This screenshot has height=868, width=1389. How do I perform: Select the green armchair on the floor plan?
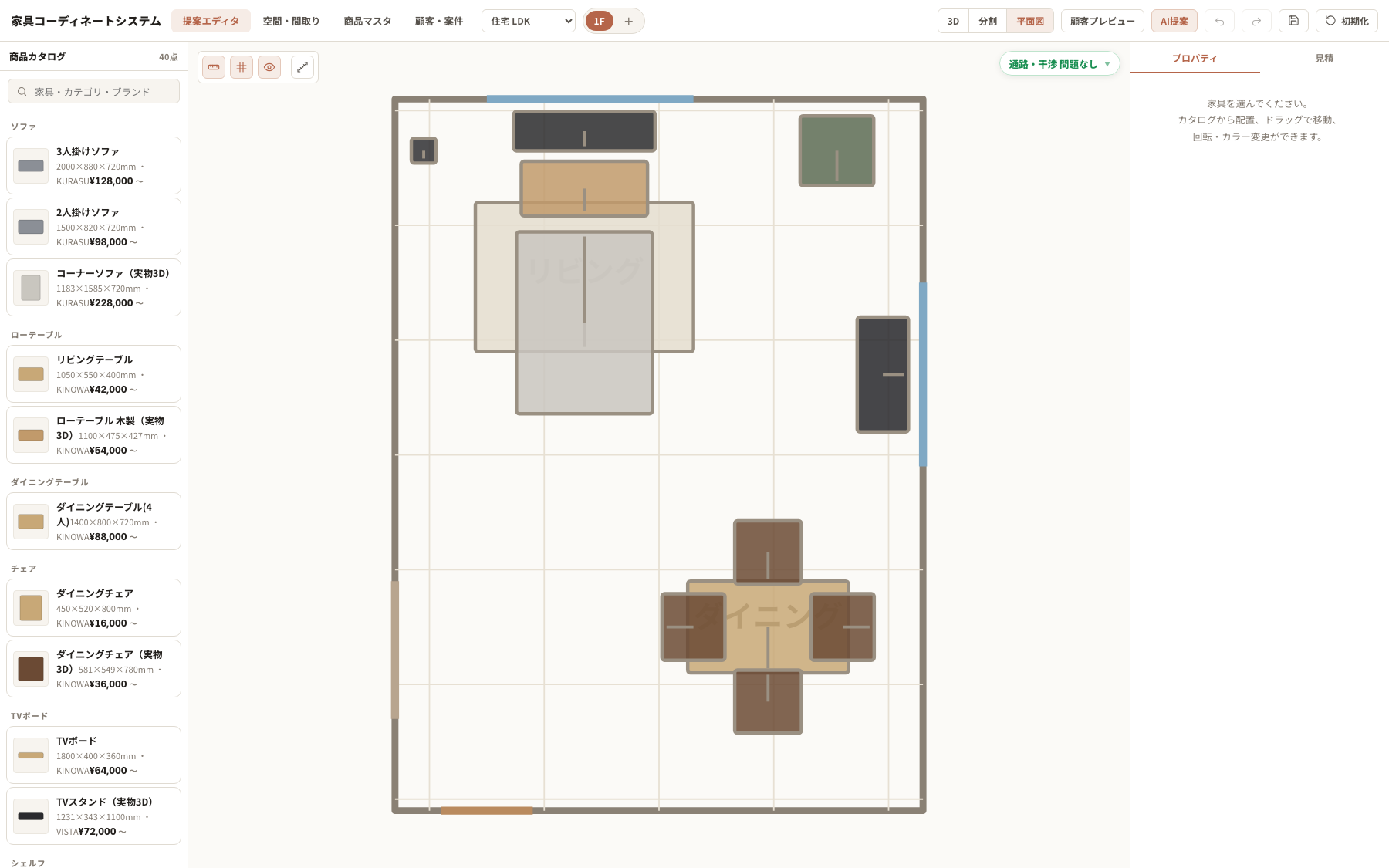click(836, 150)
